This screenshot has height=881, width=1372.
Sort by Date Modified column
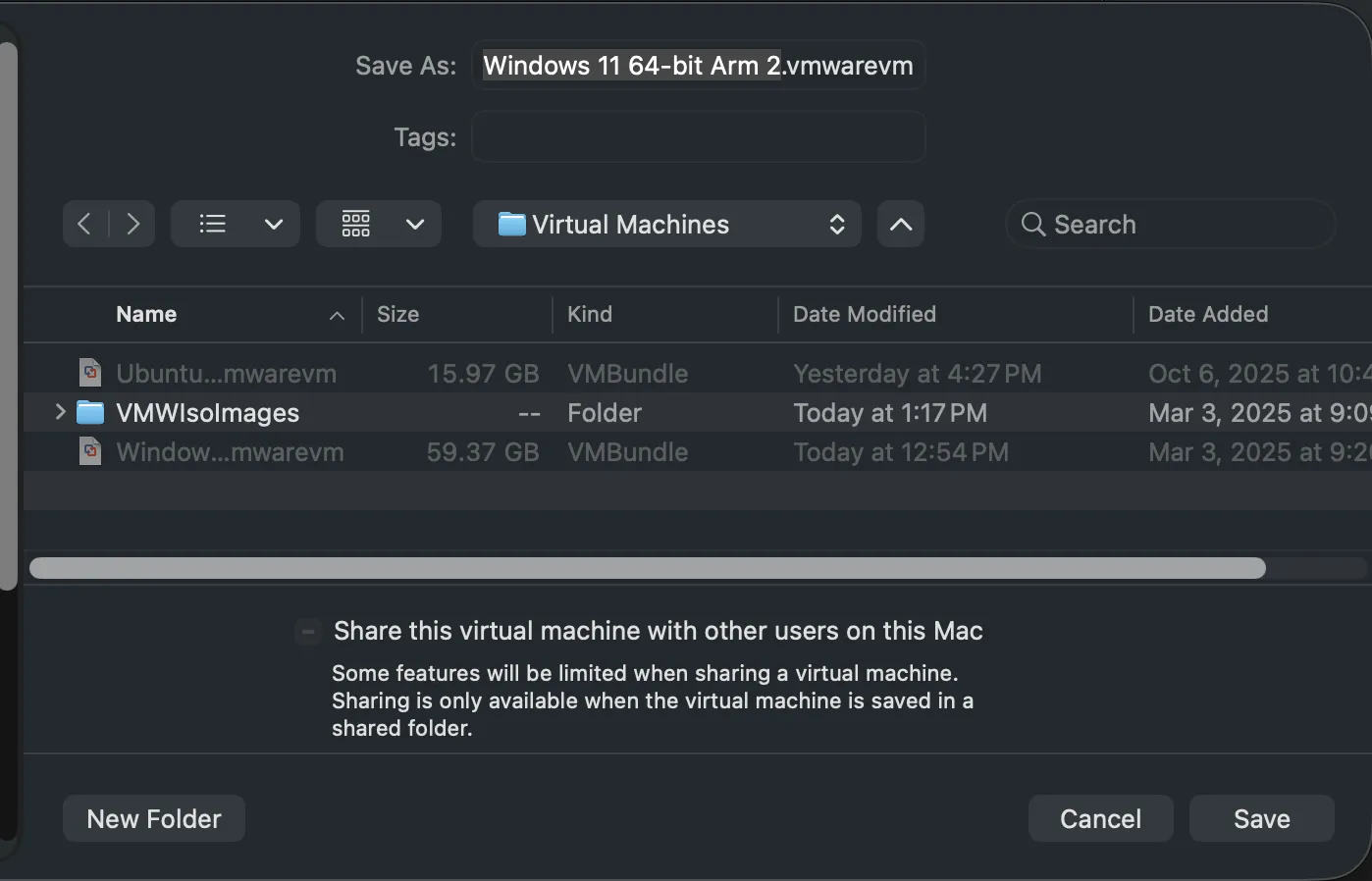[x=865, y=314]
